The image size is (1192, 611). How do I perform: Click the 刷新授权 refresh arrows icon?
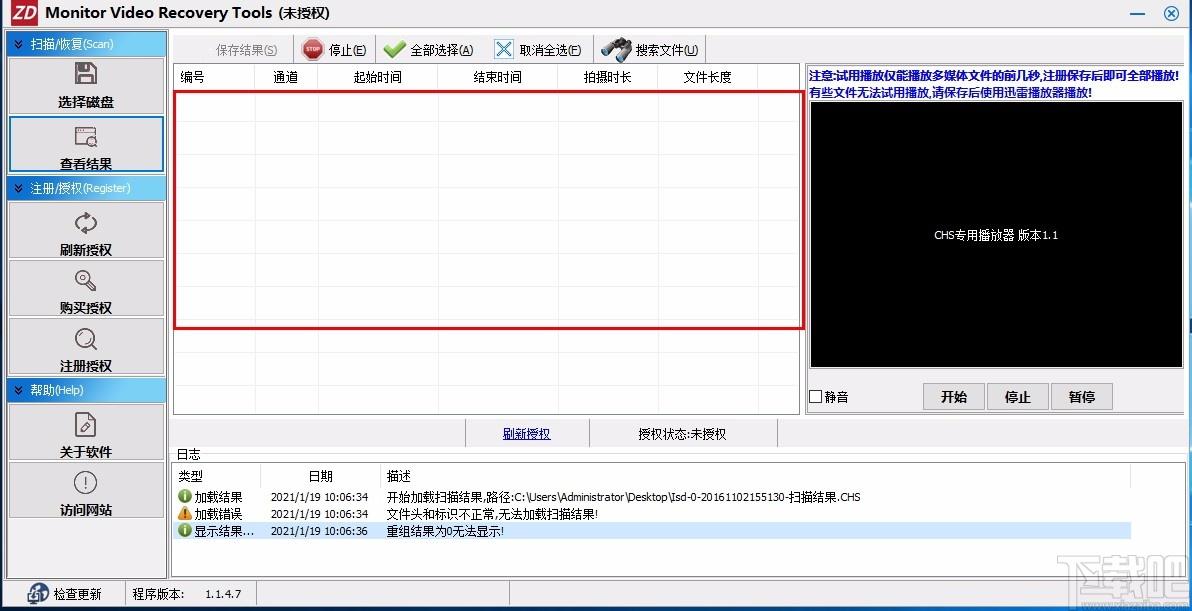tap(86, 223)
